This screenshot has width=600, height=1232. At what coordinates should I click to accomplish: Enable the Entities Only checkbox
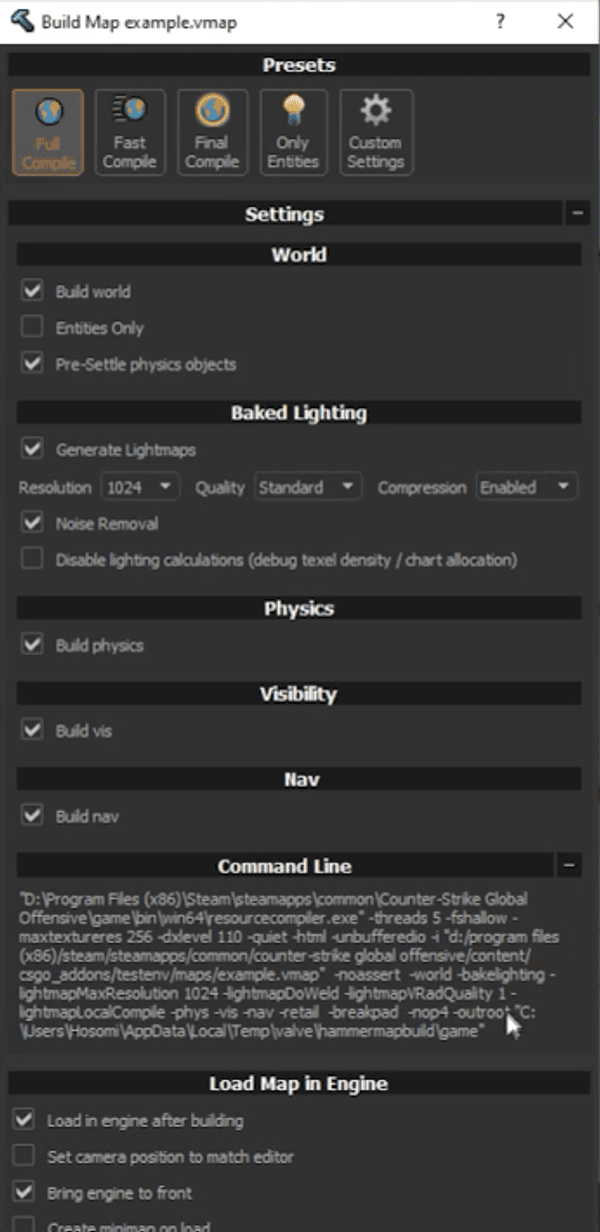(x=33, y=327)
